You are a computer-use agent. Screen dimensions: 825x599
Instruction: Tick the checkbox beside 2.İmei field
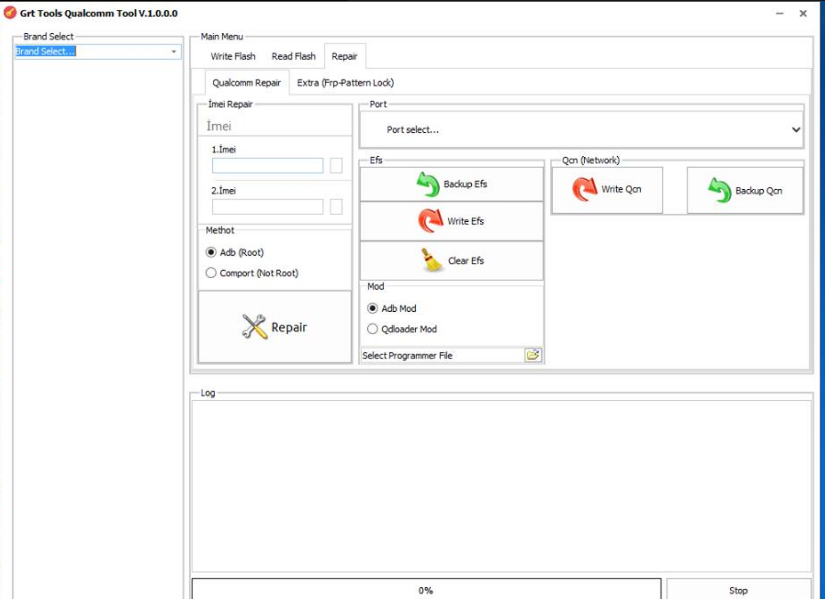[336, 206]
